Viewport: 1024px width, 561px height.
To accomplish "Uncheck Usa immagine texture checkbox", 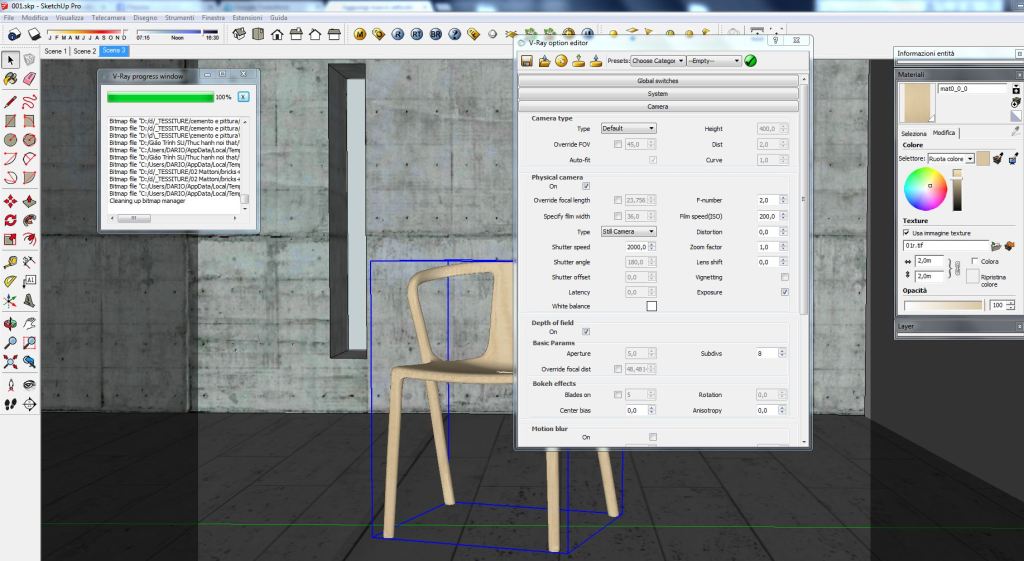I will (x=906, y=233).
